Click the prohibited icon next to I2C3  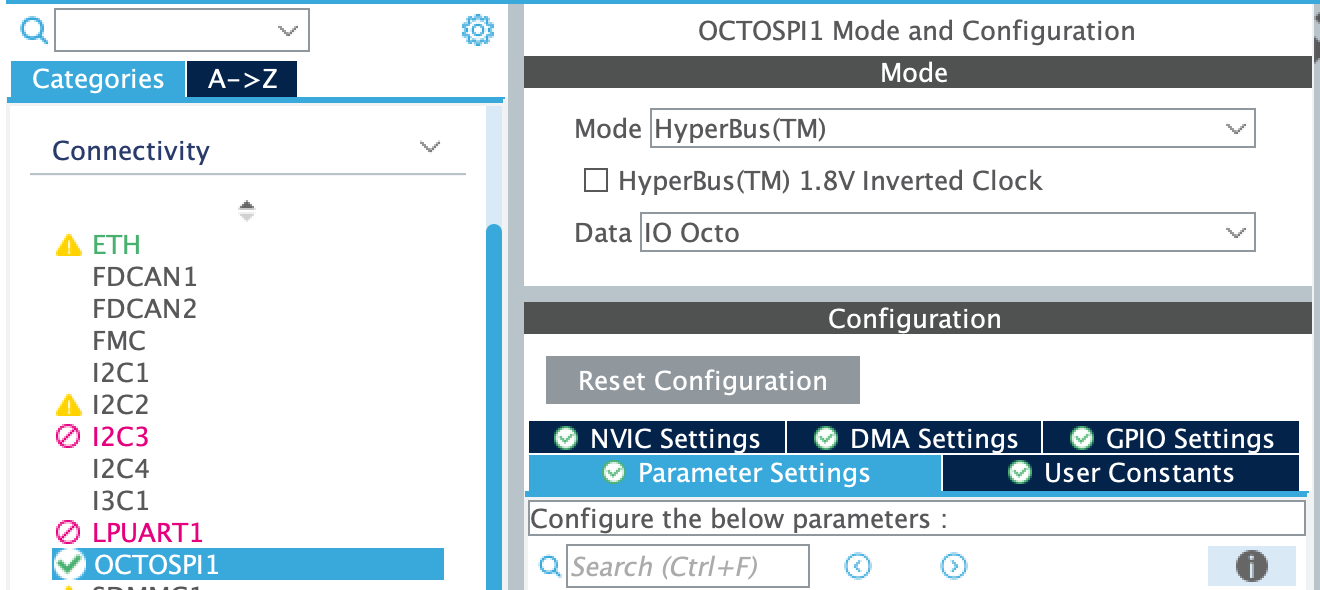pos(68,436)
